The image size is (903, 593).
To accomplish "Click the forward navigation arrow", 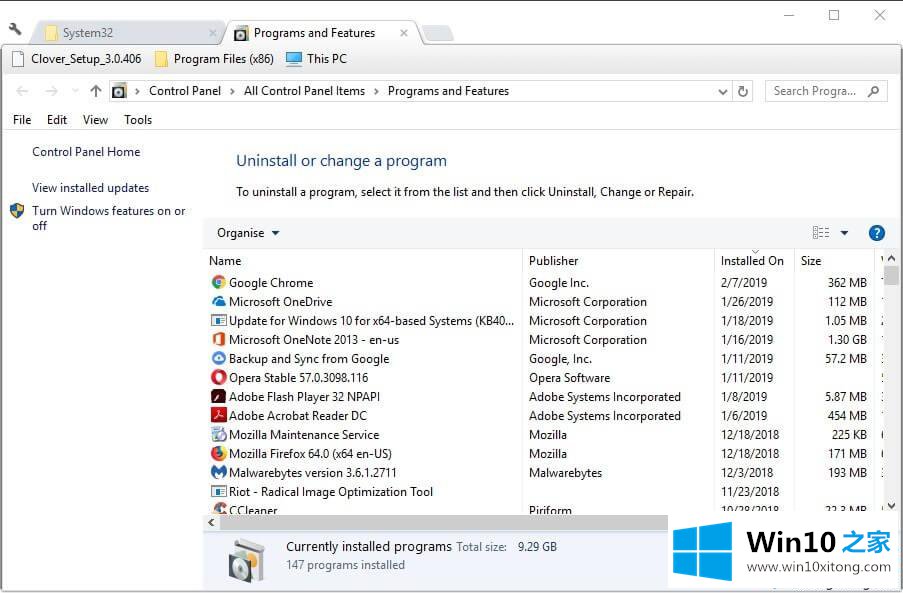I will point(52,91).
